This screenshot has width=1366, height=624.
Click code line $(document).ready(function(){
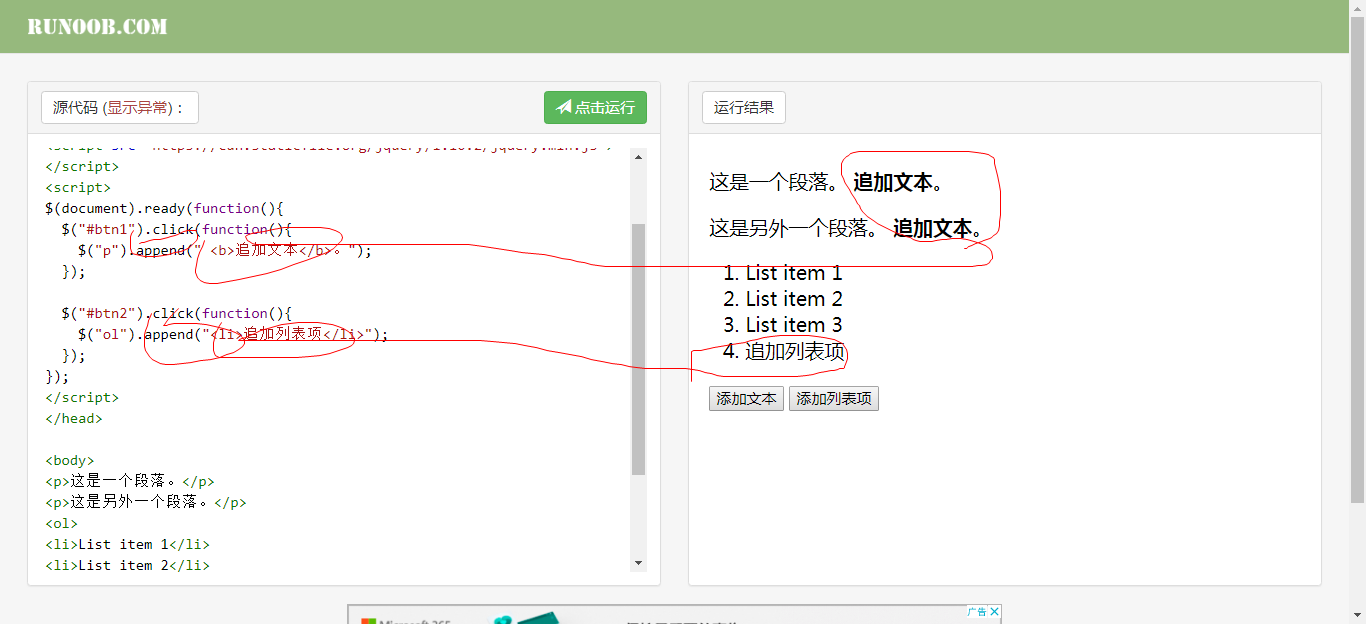[x=165, y=208]
